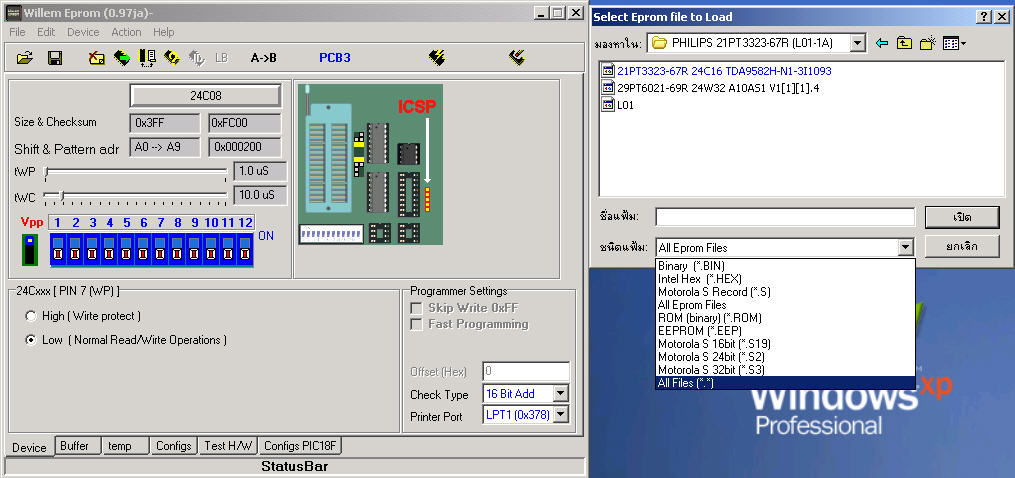Click the open file folder icon in Willem toolbar
Image resolution: width=1015 pixels, height=478 pixels.
[x=25, y=58]
